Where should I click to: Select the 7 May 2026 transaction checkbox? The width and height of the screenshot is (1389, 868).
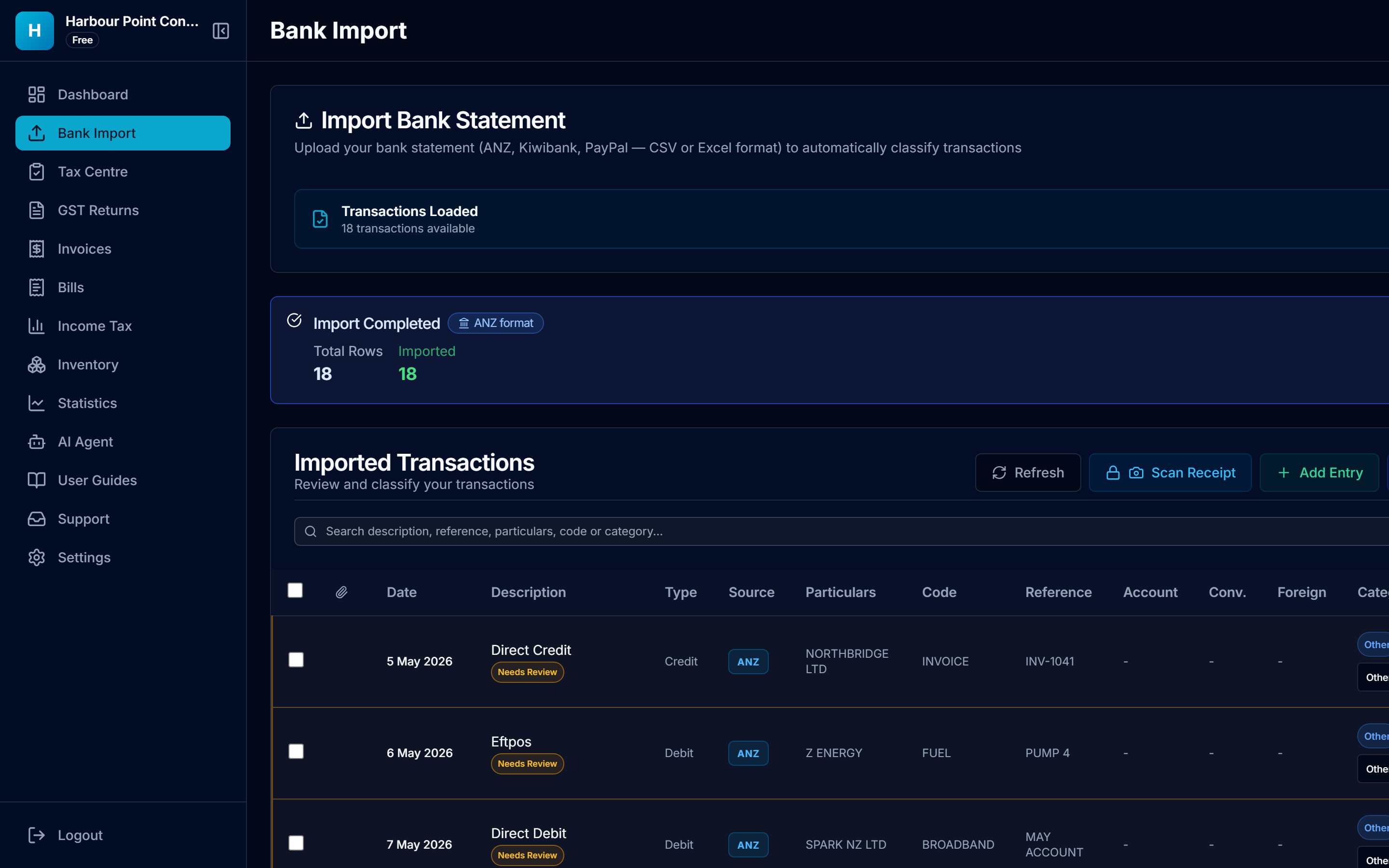[296, 843]
